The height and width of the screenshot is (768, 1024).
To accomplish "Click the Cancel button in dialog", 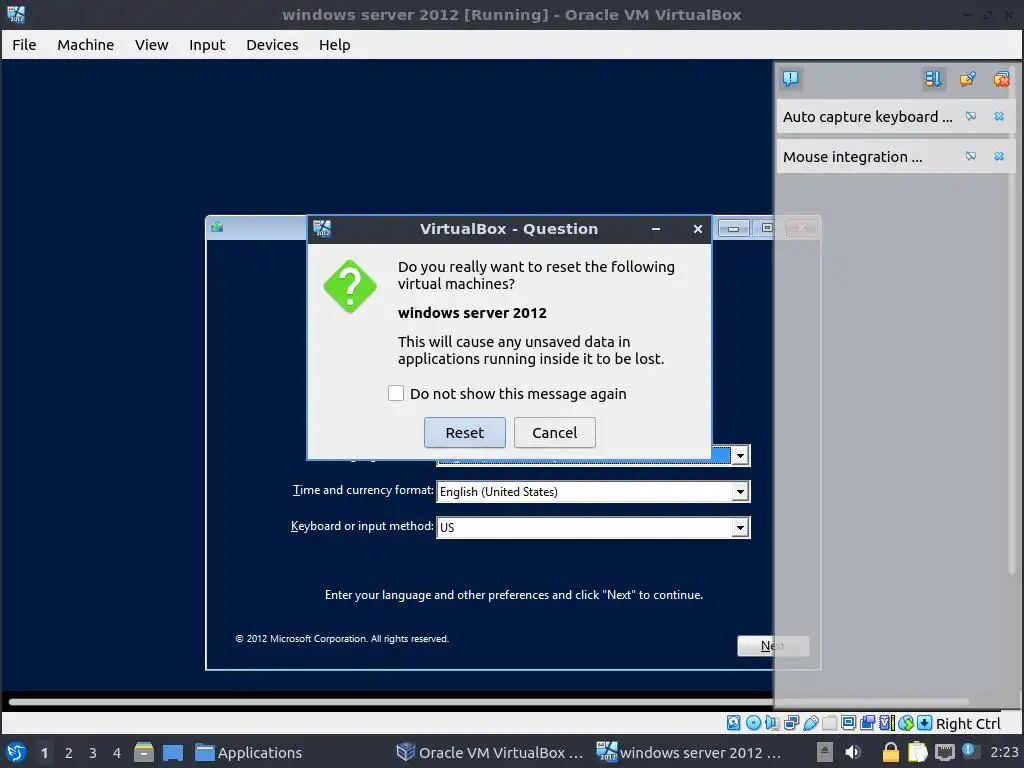I will click(554, 432).
